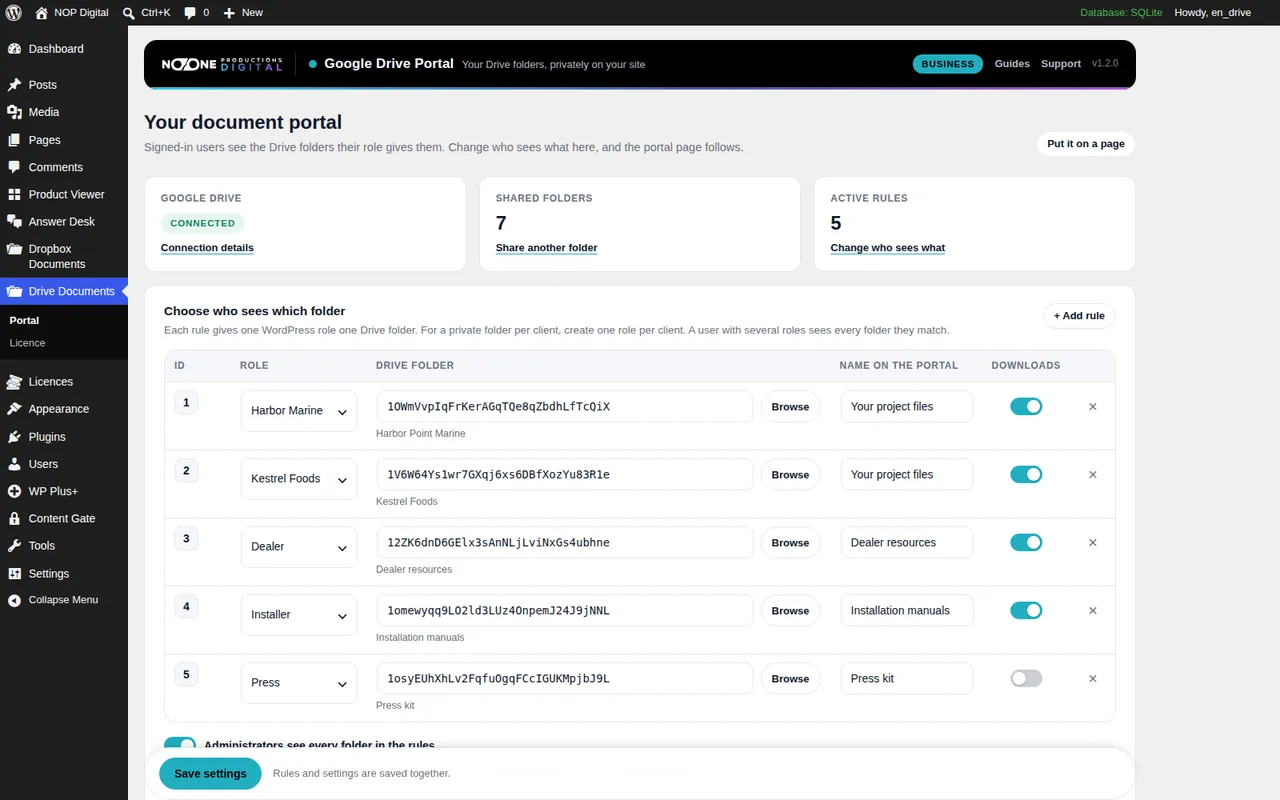
Task: Click the WordPress logo icon in admin bar
Action: 14,13
